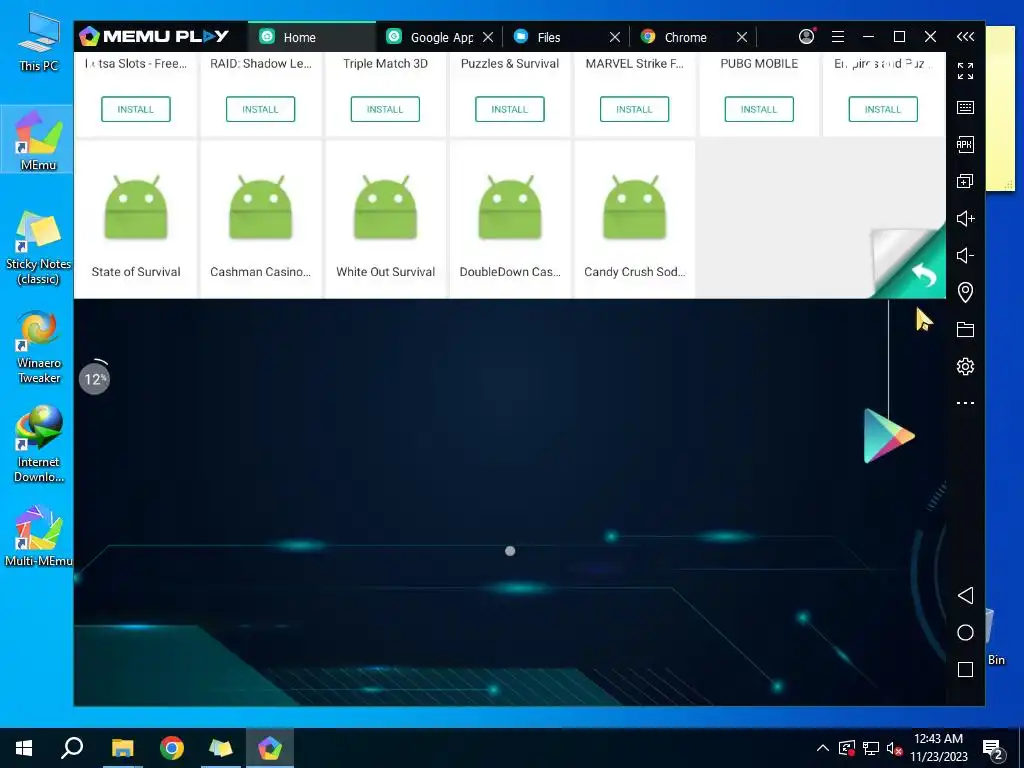Launch Google Play Store icon
The image size is (1024, 768).
[x=888, y=436]
